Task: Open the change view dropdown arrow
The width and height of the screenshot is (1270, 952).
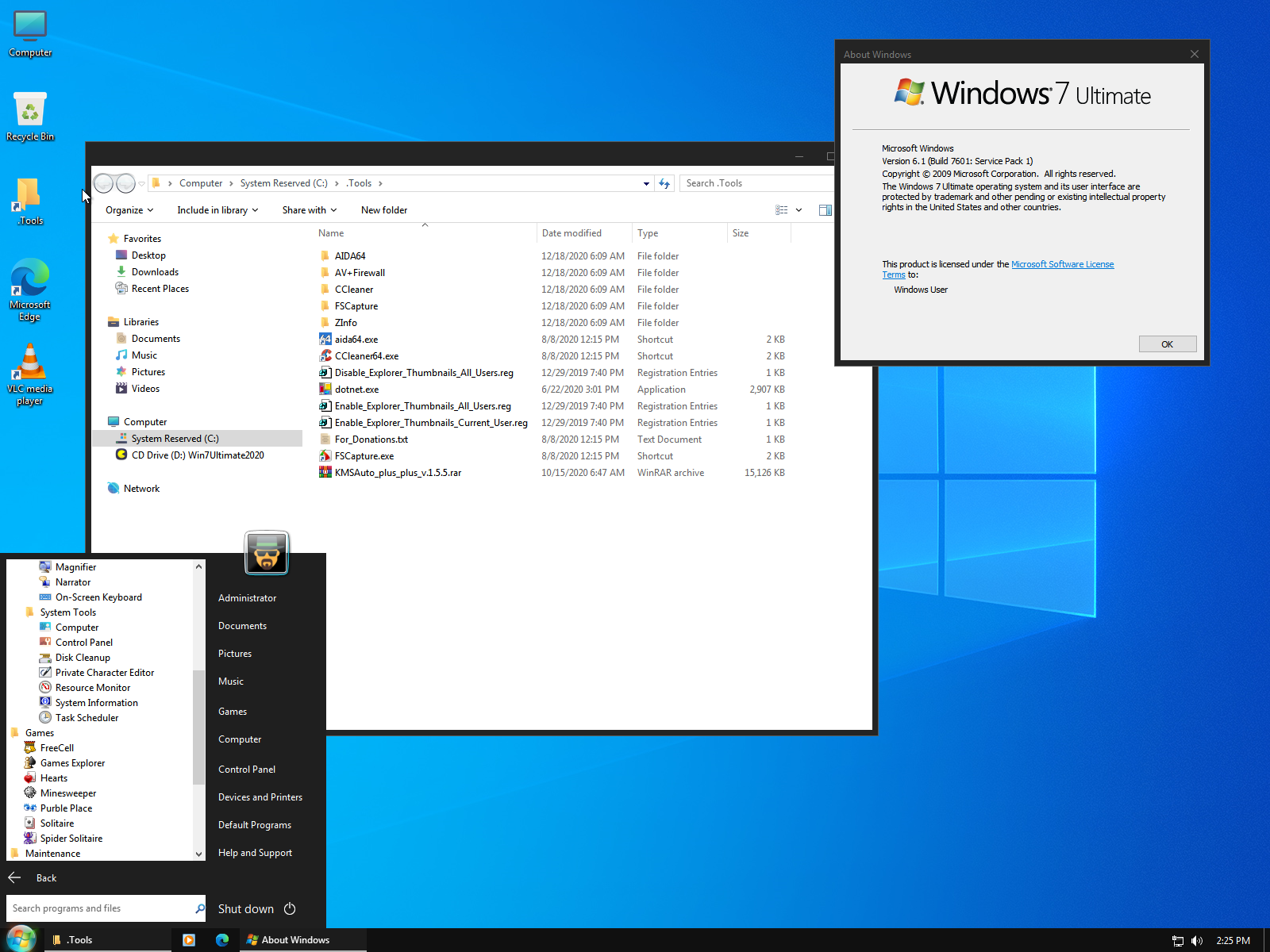Action: 799,209
